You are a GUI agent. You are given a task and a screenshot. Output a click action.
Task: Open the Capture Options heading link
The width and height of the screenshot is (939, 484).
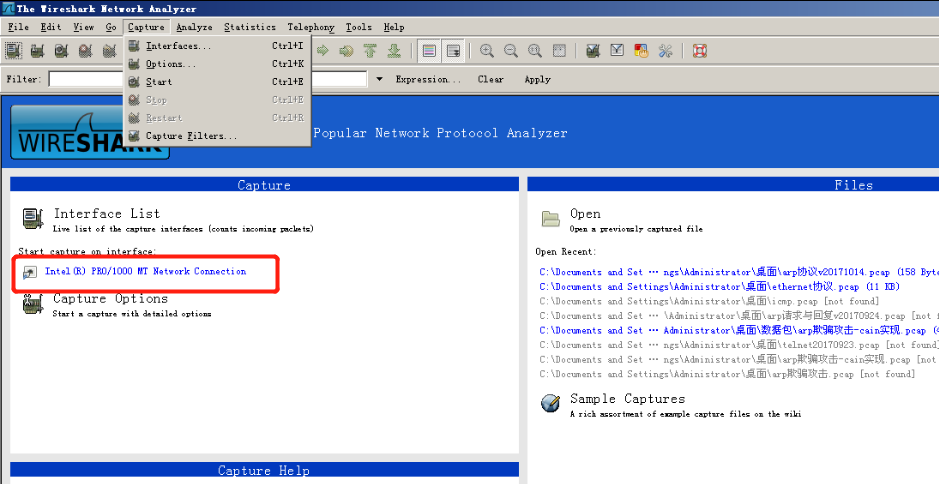pyautogui.click(x=110, y=298)
